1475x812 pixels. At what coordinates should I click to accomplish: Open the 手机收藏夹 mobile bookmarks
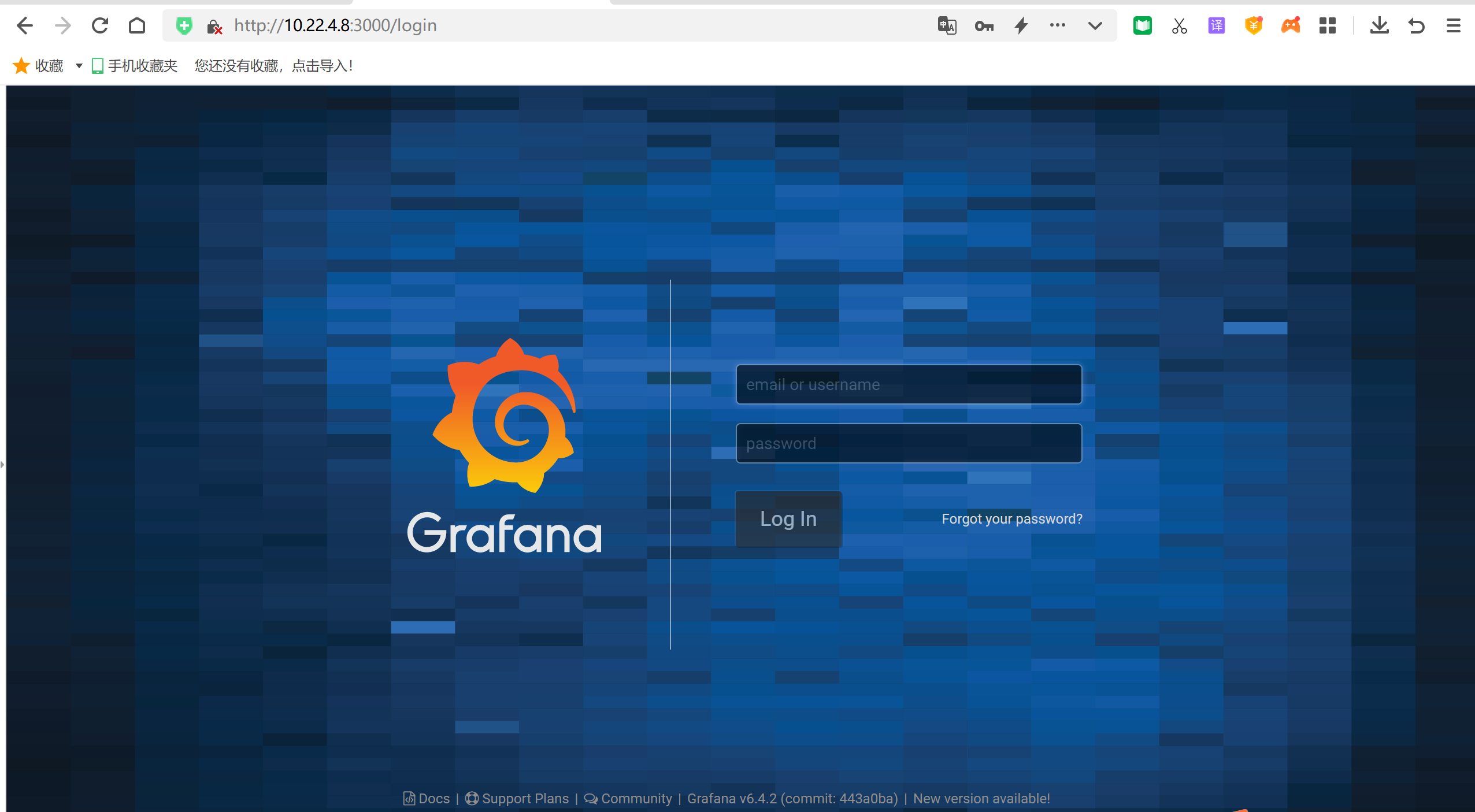[135, 66]
